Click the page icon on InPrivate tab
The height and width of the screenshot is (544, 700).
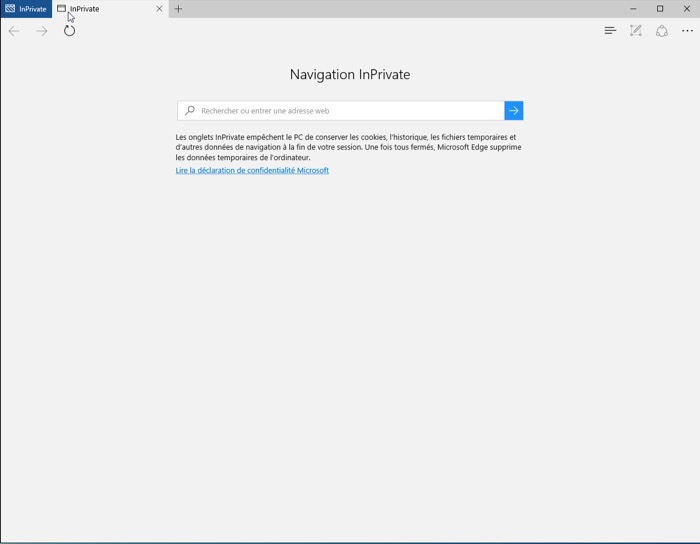click(x=62, y=9)
